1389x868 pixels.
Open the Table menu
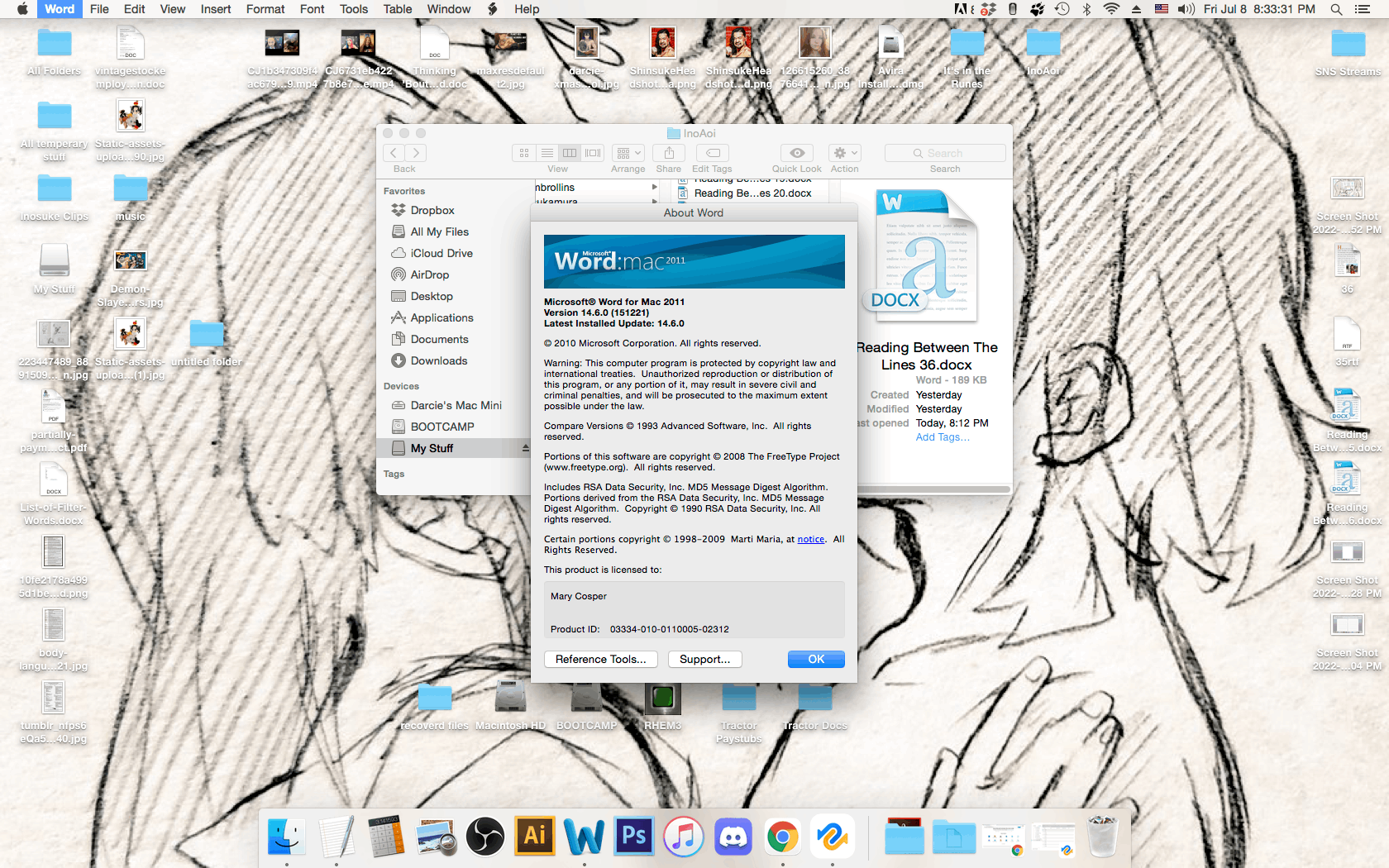tap(398, 9)
